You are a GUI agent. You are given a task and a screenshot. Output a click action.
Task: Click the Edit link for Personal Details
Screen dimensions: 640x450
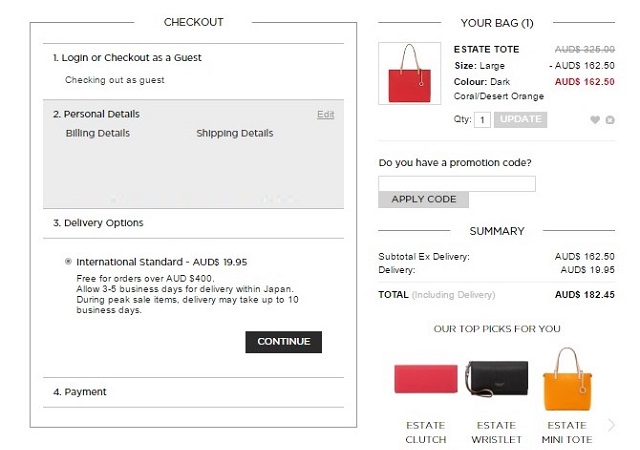pyautogui.click(x=325, y=115)
